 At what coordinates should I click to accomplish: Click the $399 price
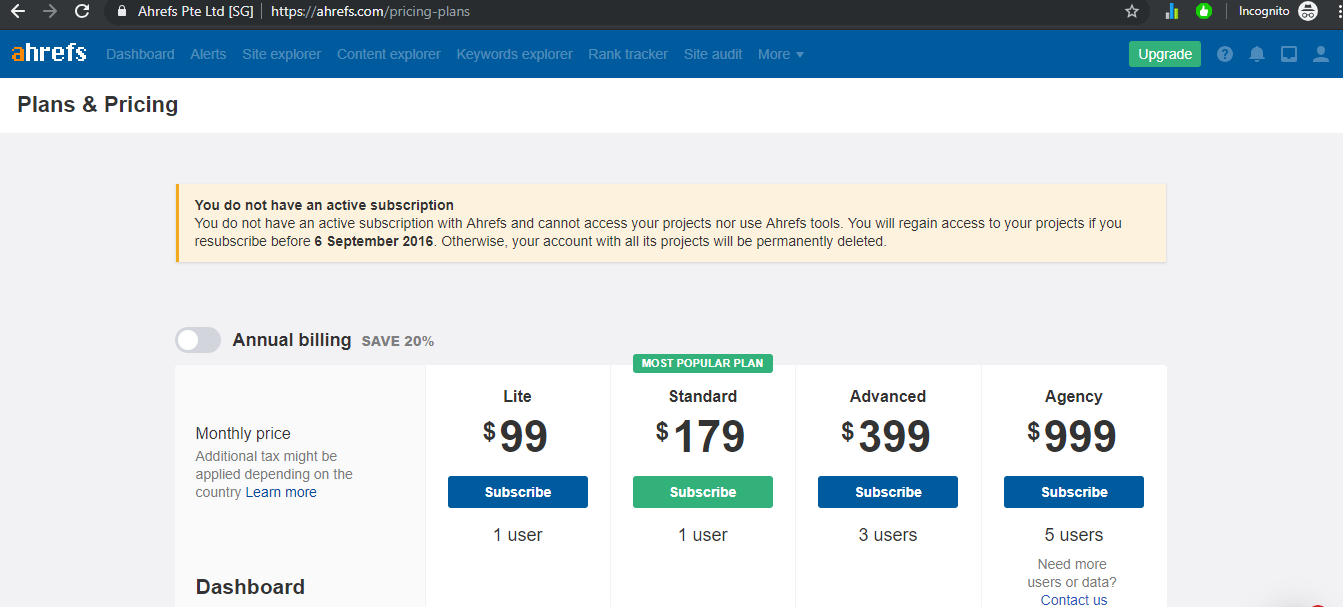pos(886,436)
